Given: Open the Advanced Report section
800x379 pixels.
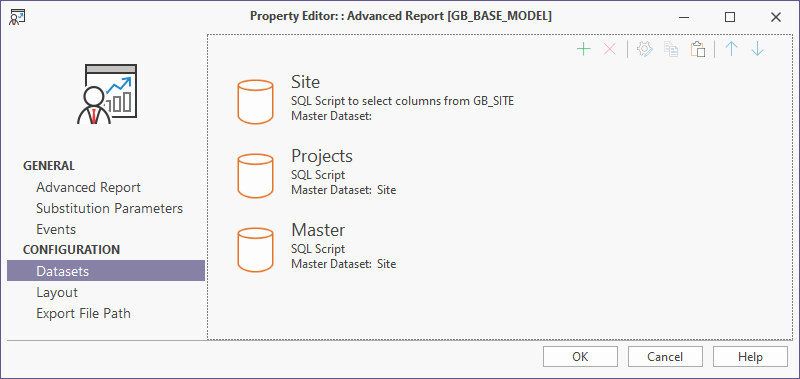Looking at the screenshot, I should tap(88, 187).
